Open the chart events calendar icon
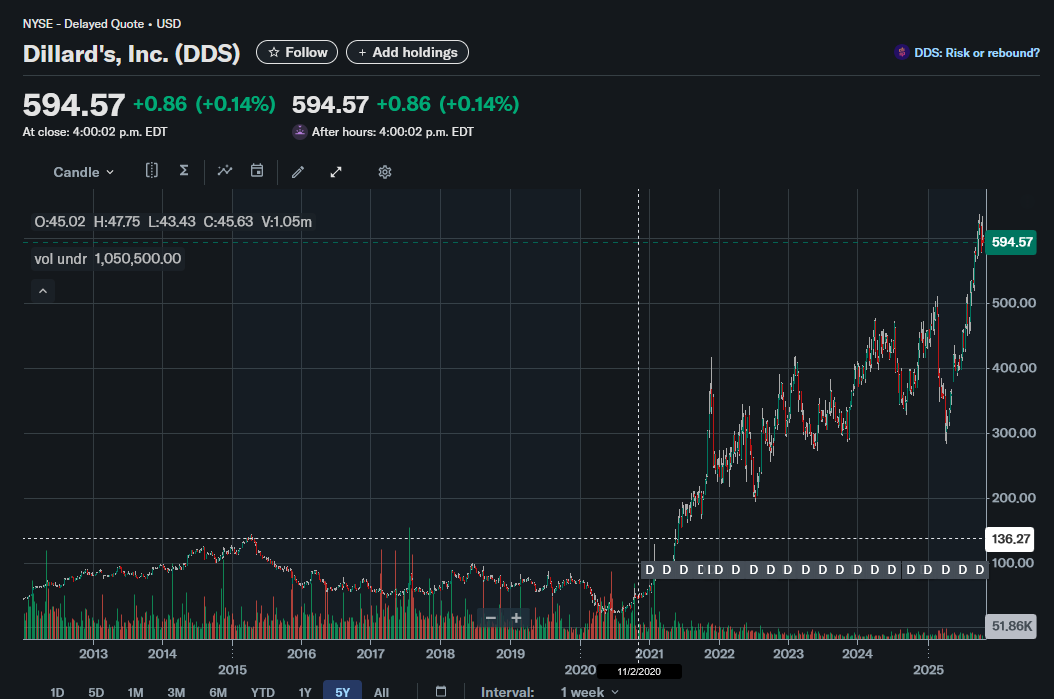This screenshot has width=1054, height=699. tap(257, 171)
